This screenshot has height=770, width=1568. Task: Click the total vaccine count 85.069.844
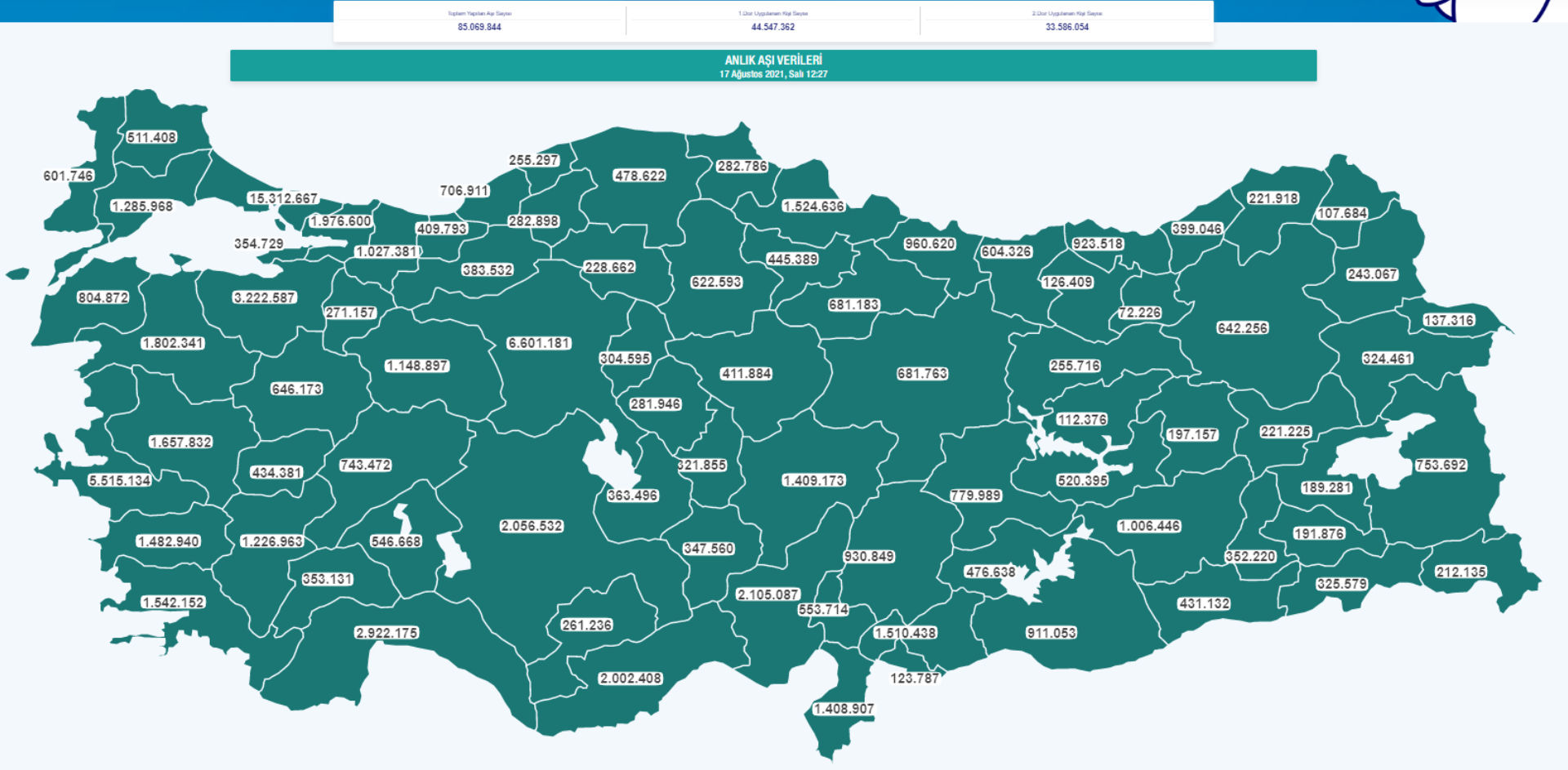[479, 27]
